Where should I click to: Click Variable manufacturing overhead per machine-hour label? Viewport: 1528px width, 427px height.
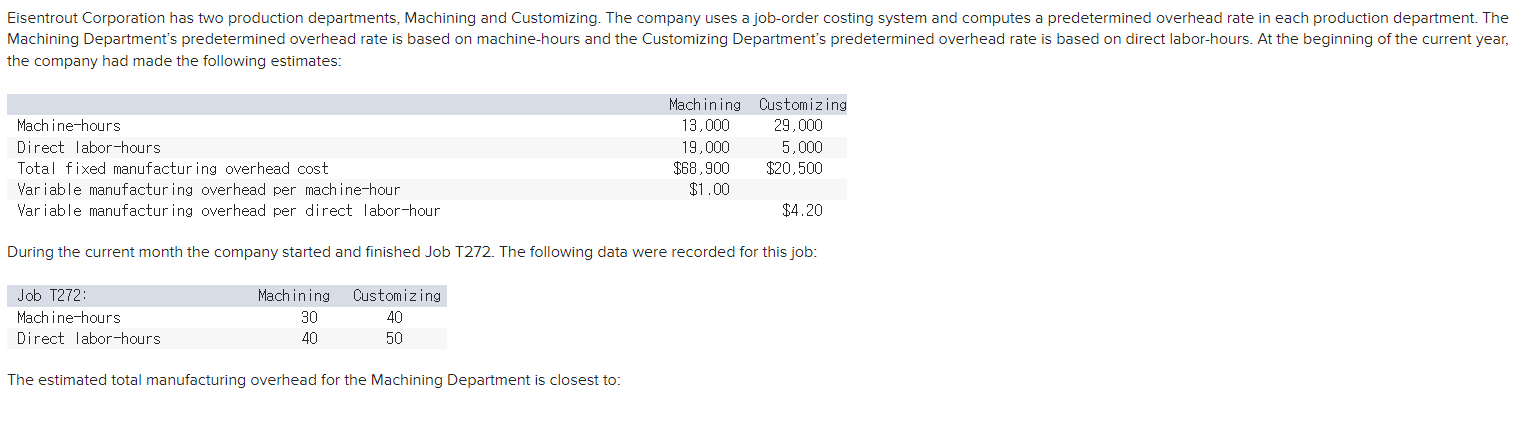pyautogui.click(x=209, y=189)
